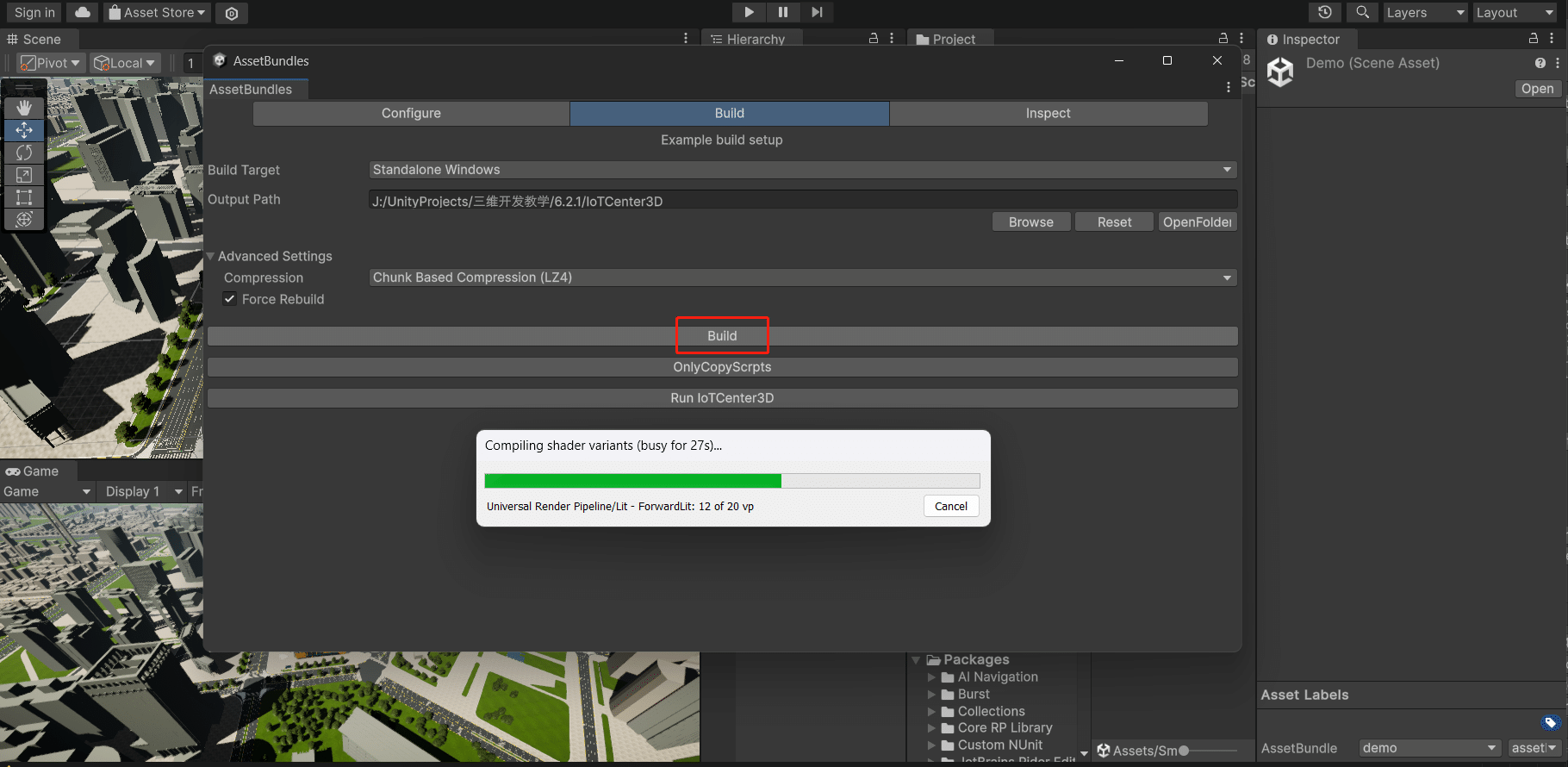Select the Scale tool
Viewport: 1568px width, 767px height.
click(24, 175)
